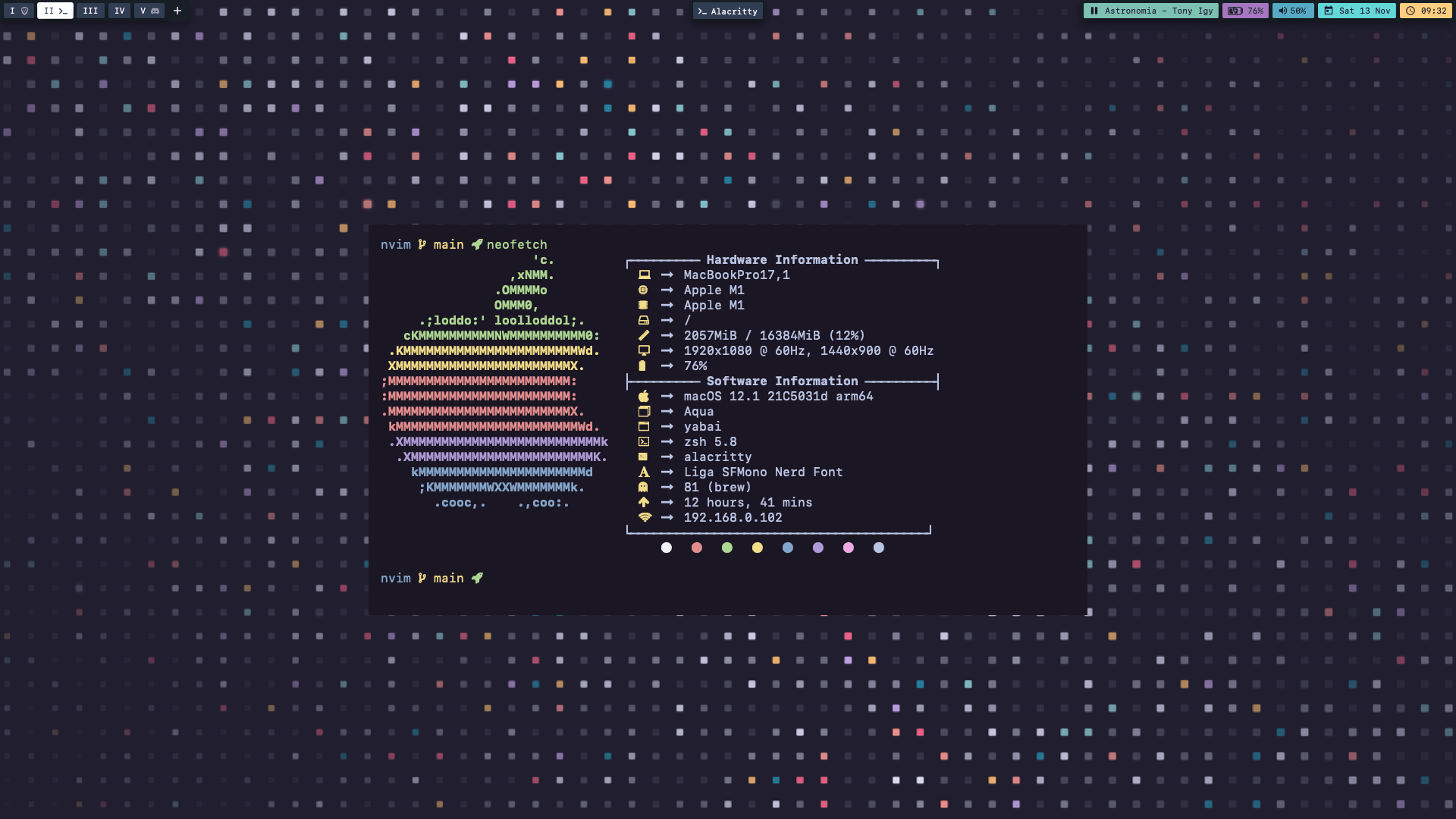Open the volume 50% widget
This screenshot has width=1456, height=819.
tap(1293, 11)
